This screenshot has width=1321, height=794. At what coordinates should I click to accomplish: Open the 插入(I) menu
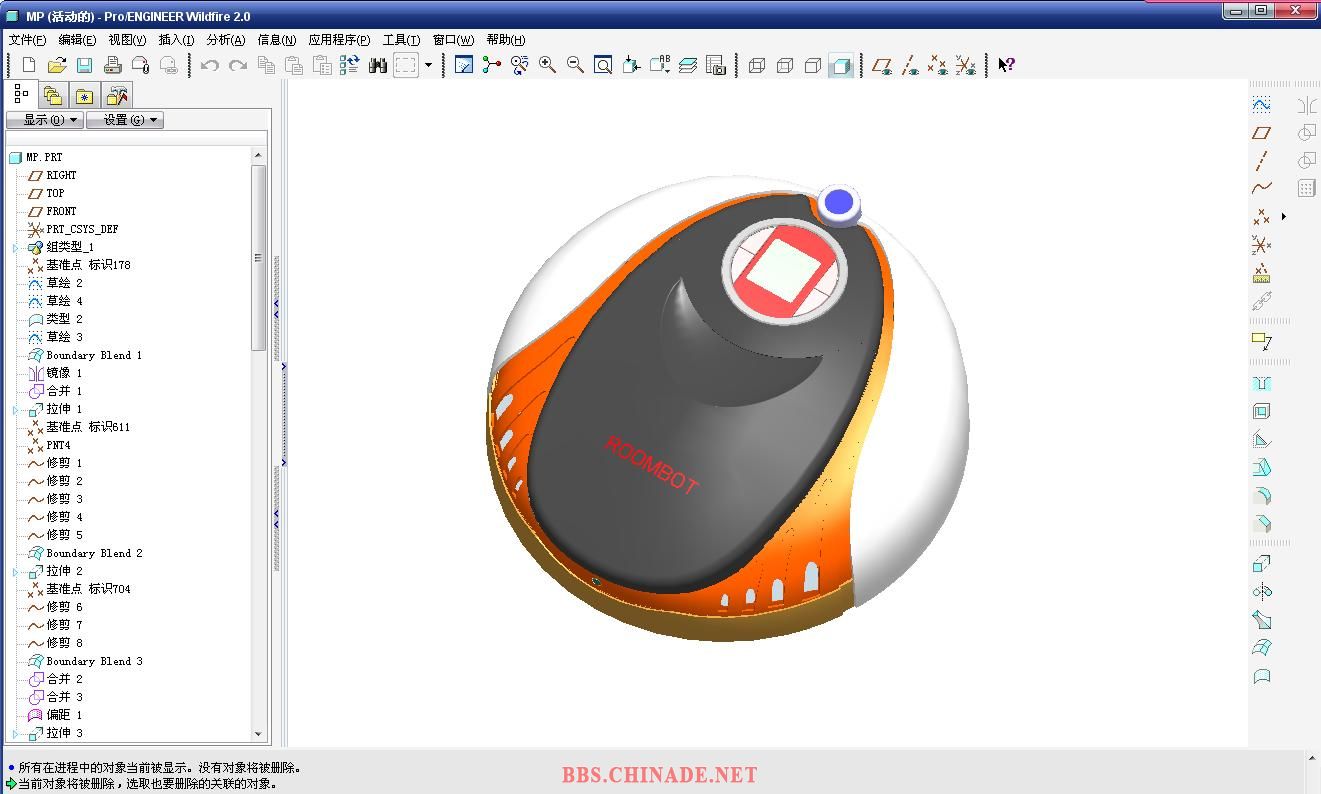point(176,40)
